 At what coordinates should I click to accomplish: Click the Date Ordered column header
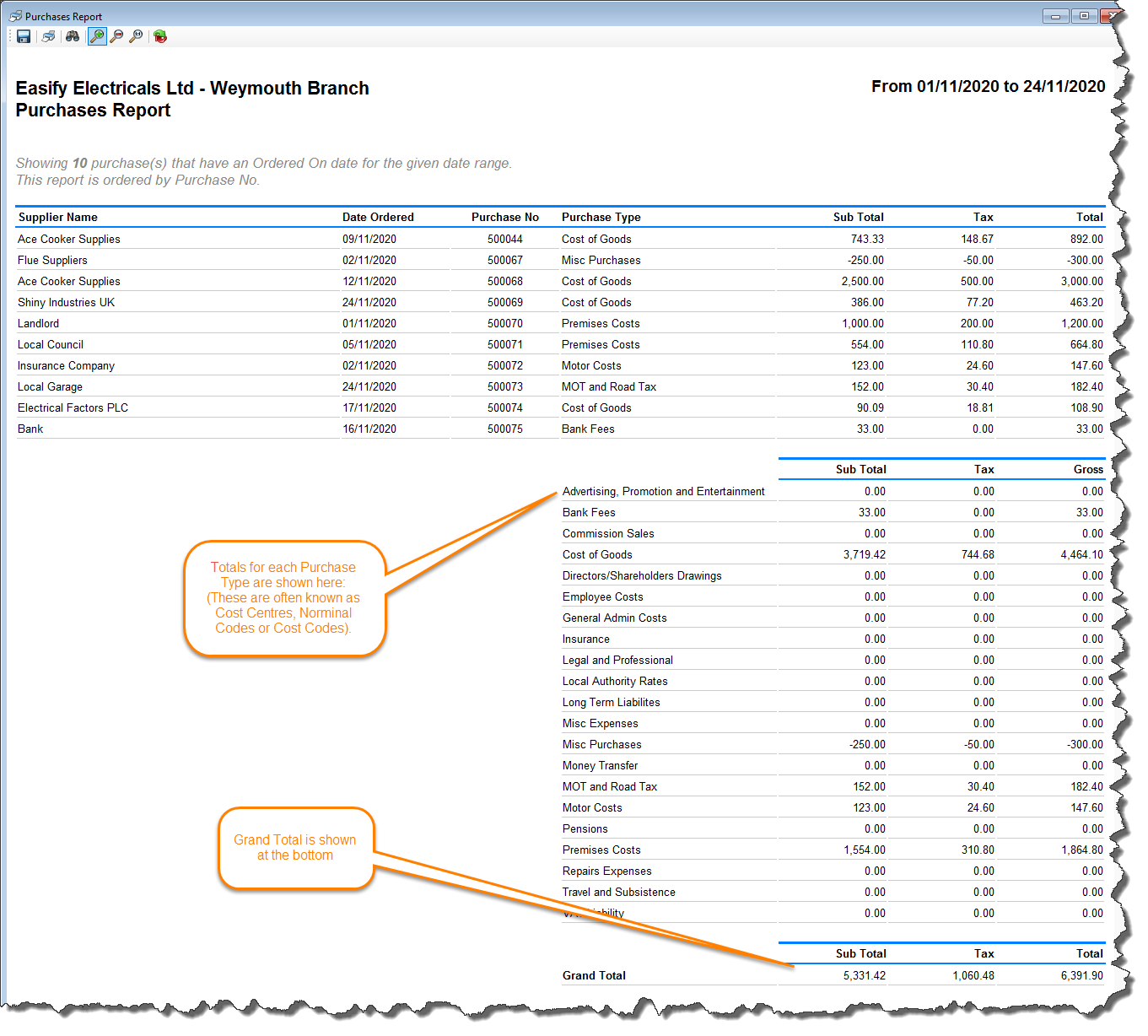(x=378, y=218)
